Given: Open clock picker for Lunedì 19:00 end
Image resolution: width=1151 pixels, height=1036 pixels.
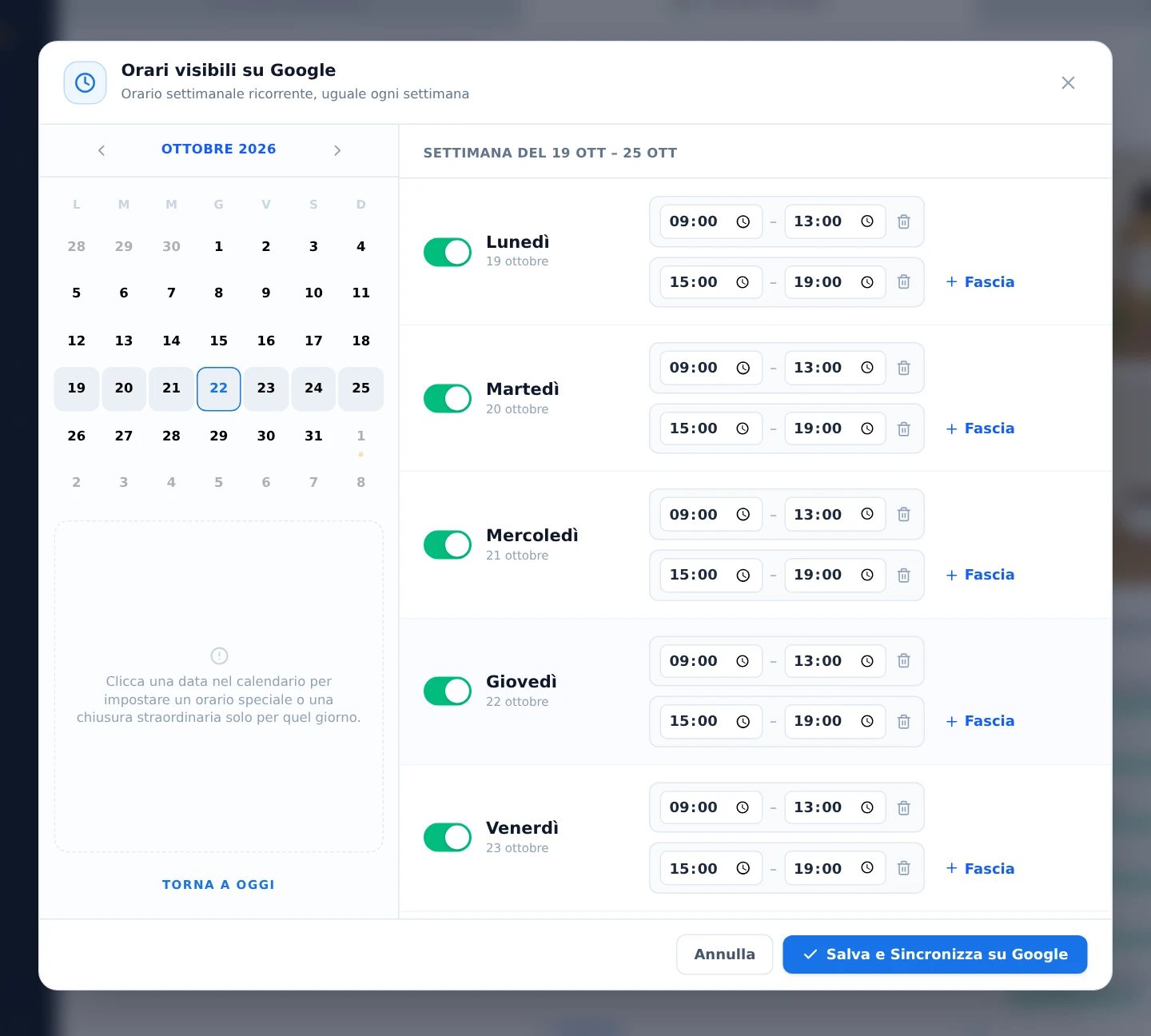Looking at the screenshot, I should [867, 282].
